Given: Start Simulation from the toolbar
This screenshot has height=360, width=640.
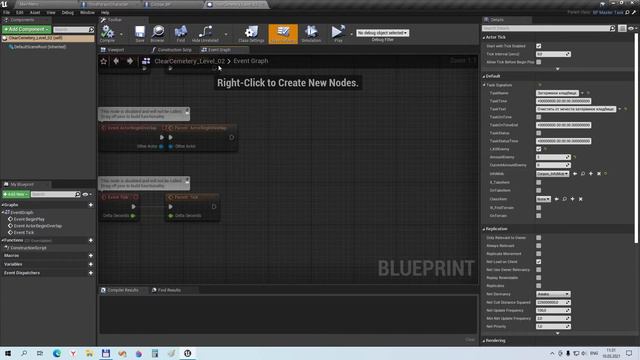Looking at the screenshot, I should 311,33.
